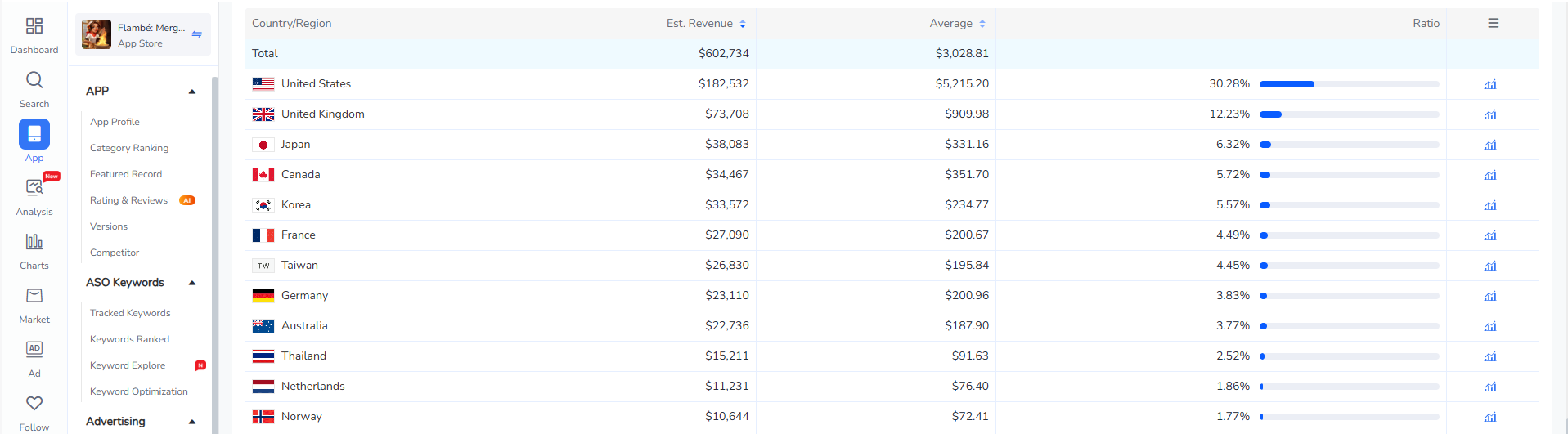Viewport: 1568px width, 434px height.
Task: Open the Market icon
Action: tap(34, 296)
